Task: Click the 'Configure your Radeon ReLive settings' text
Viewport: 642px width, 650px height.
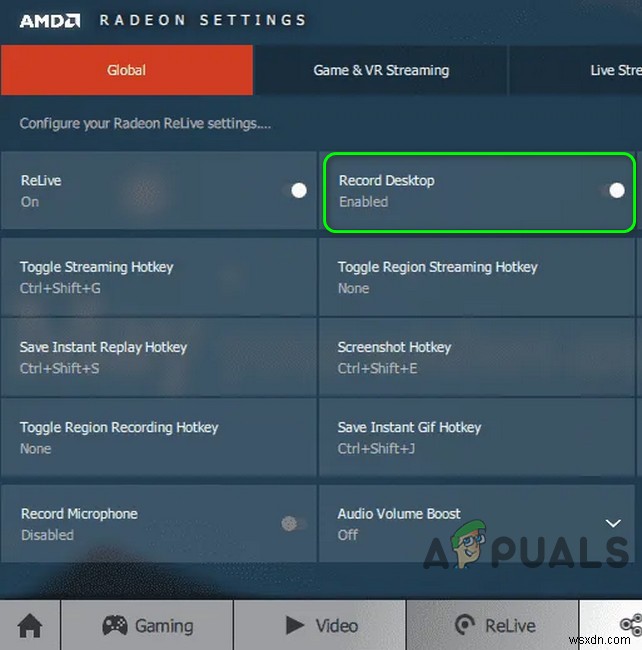Action: pyautogui.click(x=145, y=124)
